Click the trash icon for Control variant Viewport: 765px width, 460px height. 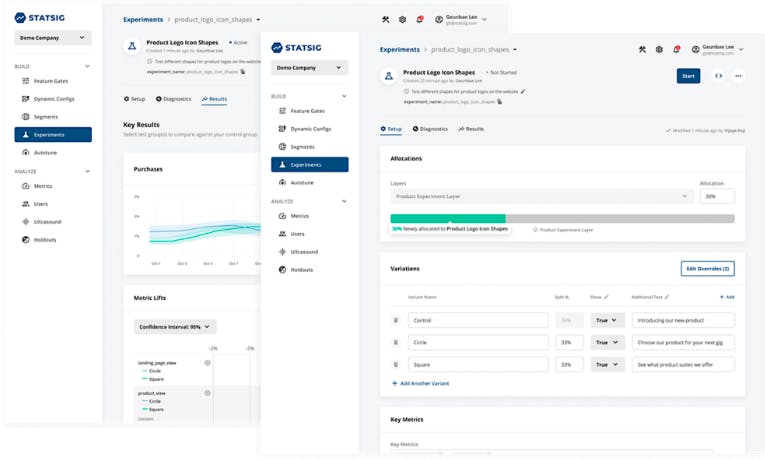tap(396, 320)
